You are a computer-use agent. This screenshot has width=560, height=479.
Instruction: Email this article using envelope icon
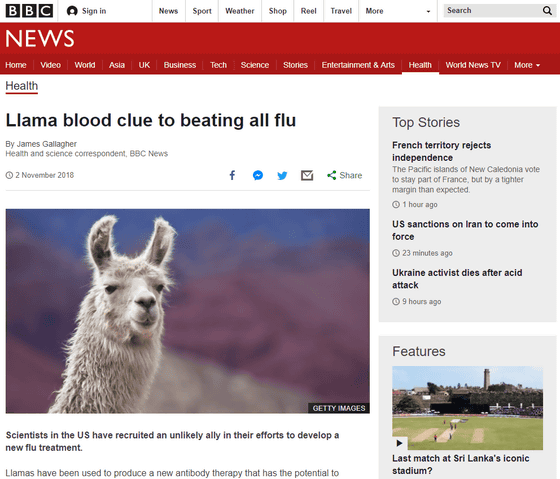coord(307,175)
